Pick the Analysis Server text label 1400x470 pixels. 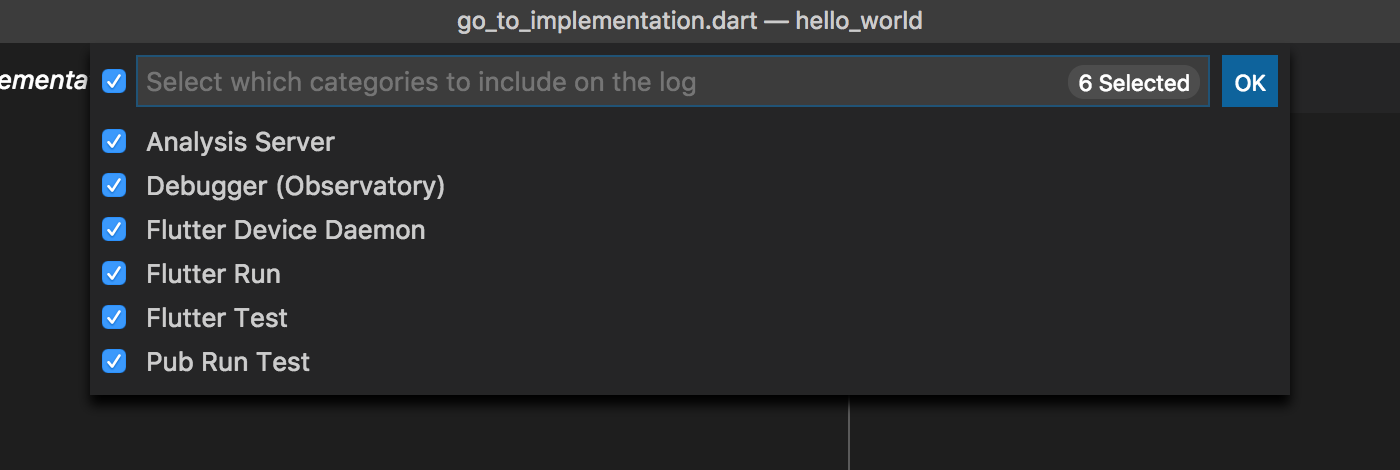240,142
